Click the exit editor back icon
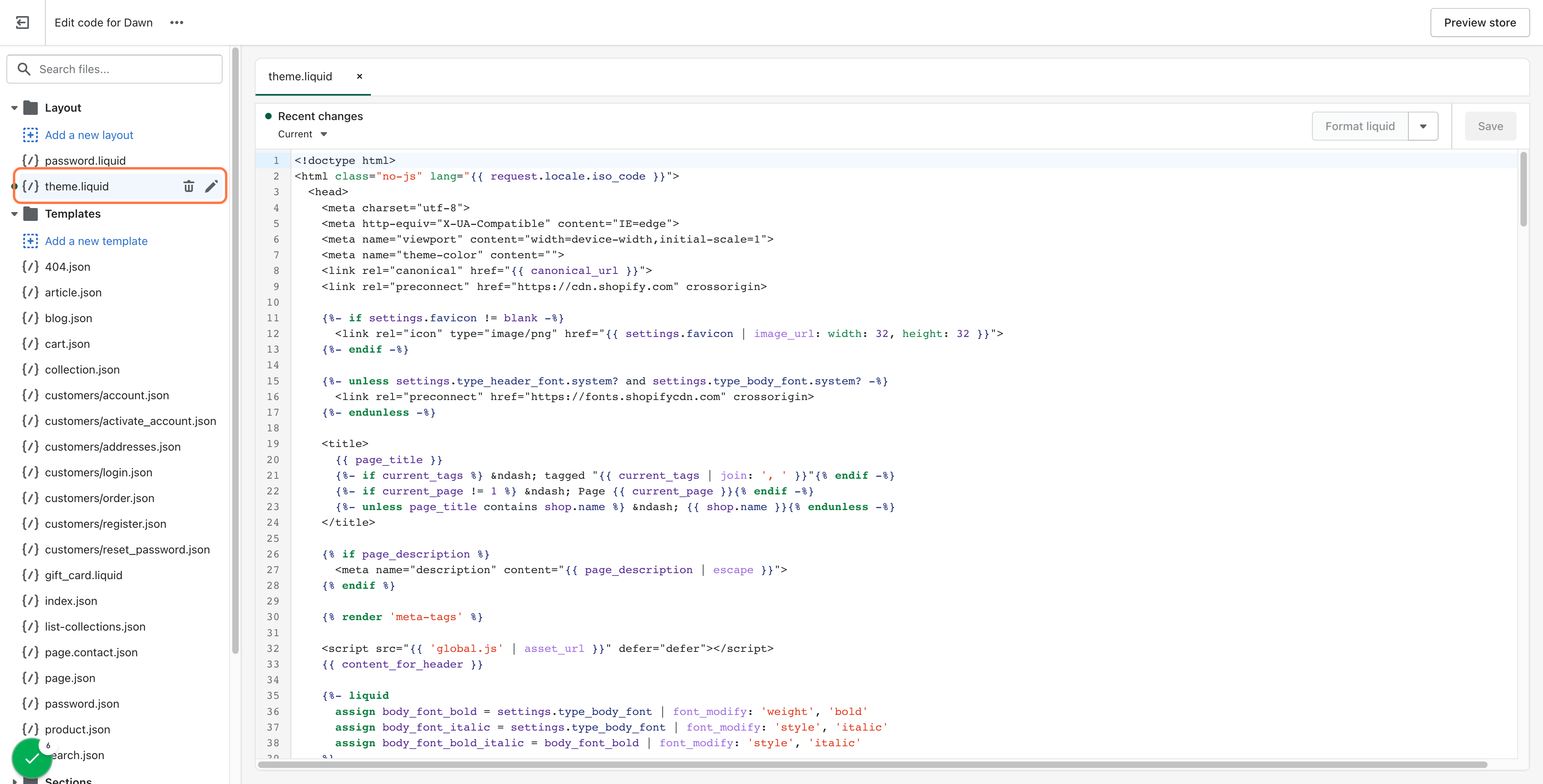The image size is (1543, 784). click(x=22, y=23)
